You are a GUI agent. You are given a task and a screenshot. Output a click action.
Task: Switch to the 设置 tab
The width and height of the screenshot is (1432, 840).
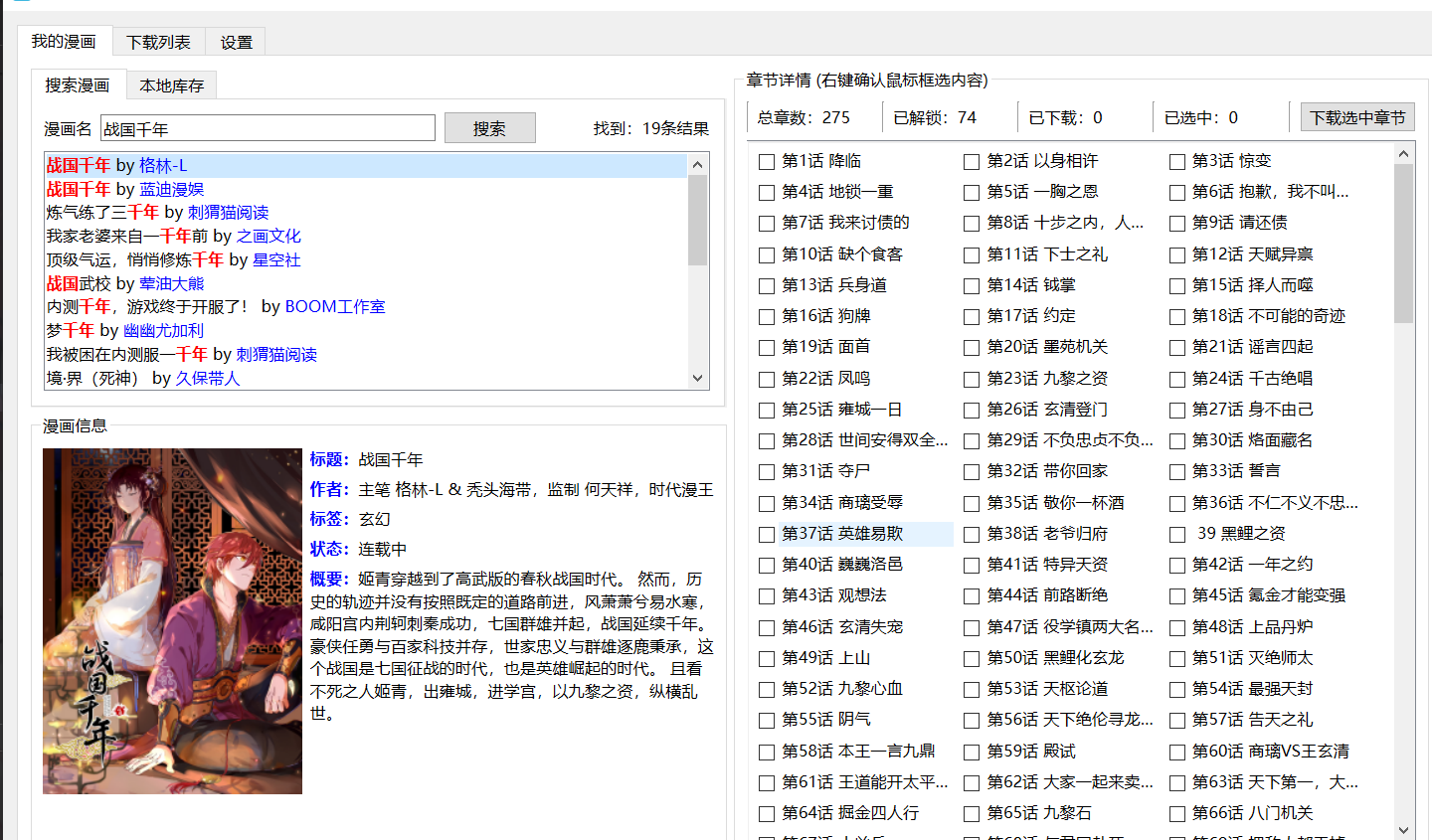click(x=236, y=42)
